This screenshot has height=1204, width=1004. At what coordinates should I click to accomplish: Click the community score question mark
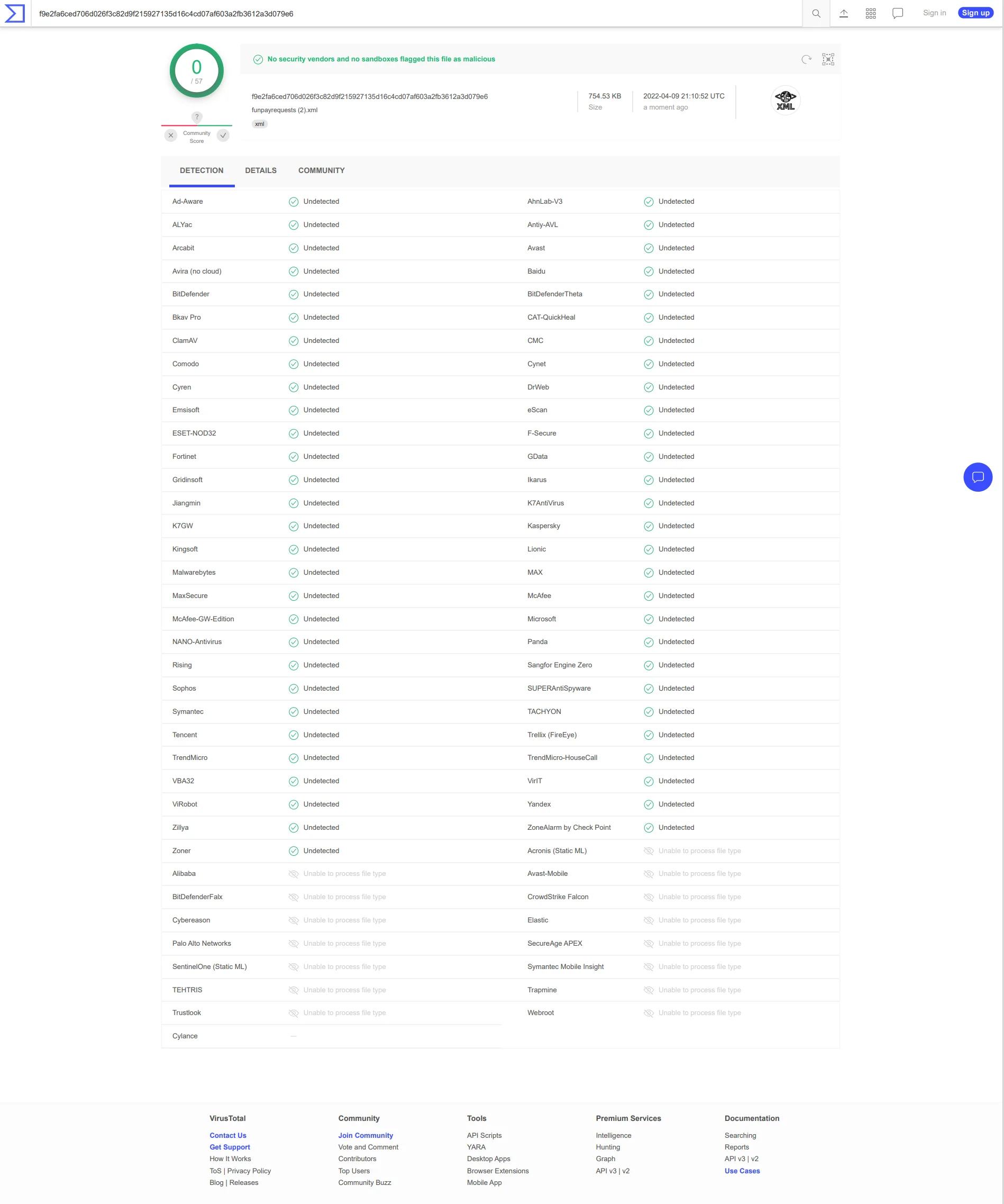click(197, 117)
